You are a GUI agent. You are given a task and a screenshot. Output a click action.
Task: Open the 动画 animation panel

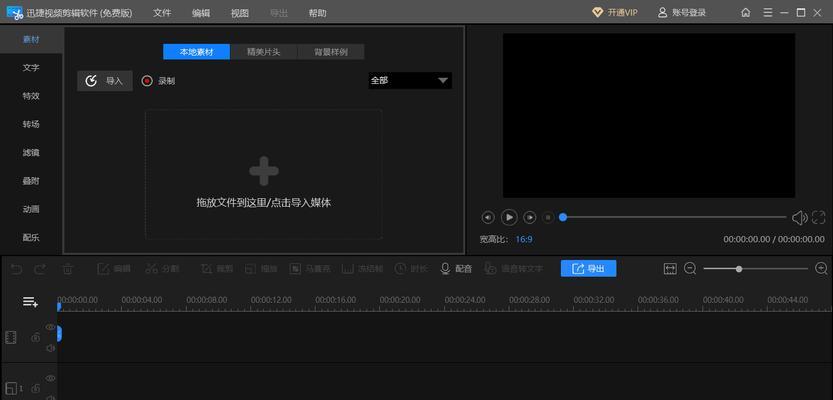pos(31,209)
